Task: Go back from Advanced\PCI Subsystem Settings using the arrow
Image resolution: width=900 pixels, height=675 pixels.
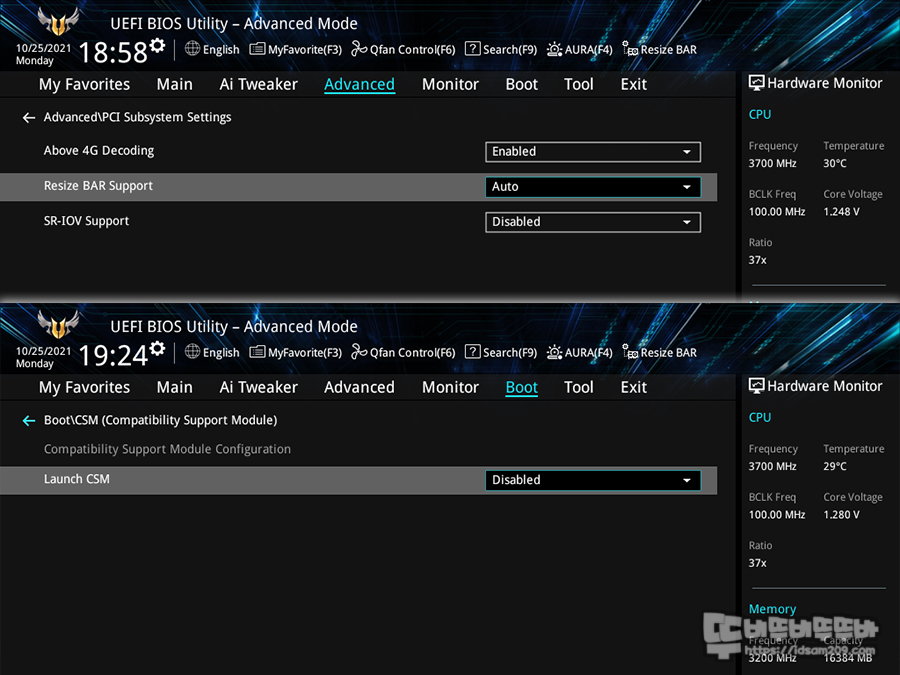Action: (x=29, y=118)
